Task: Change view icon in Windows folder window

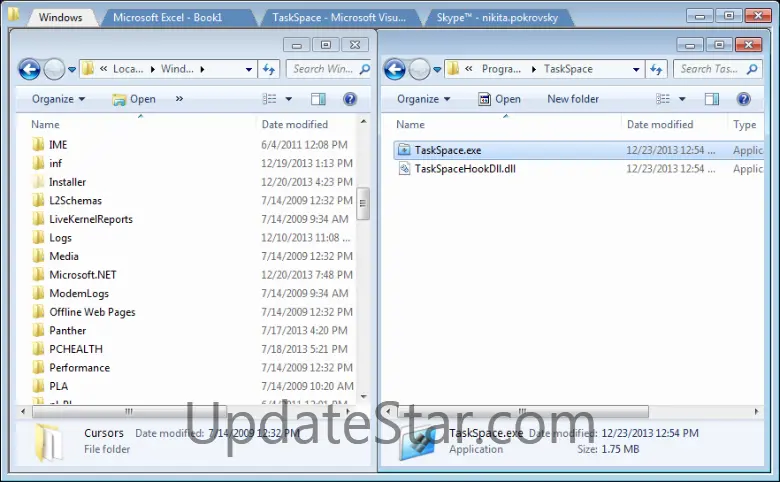Action: click(x=269, y=99)
